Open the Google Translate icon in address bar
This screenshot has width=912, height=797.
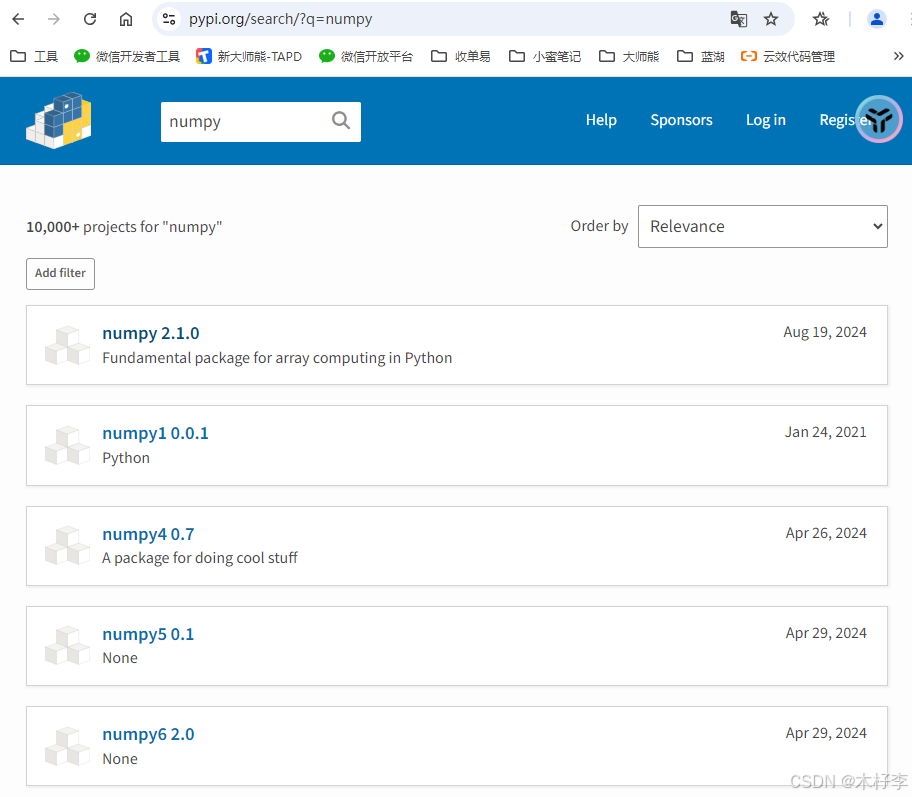point(738,19)
